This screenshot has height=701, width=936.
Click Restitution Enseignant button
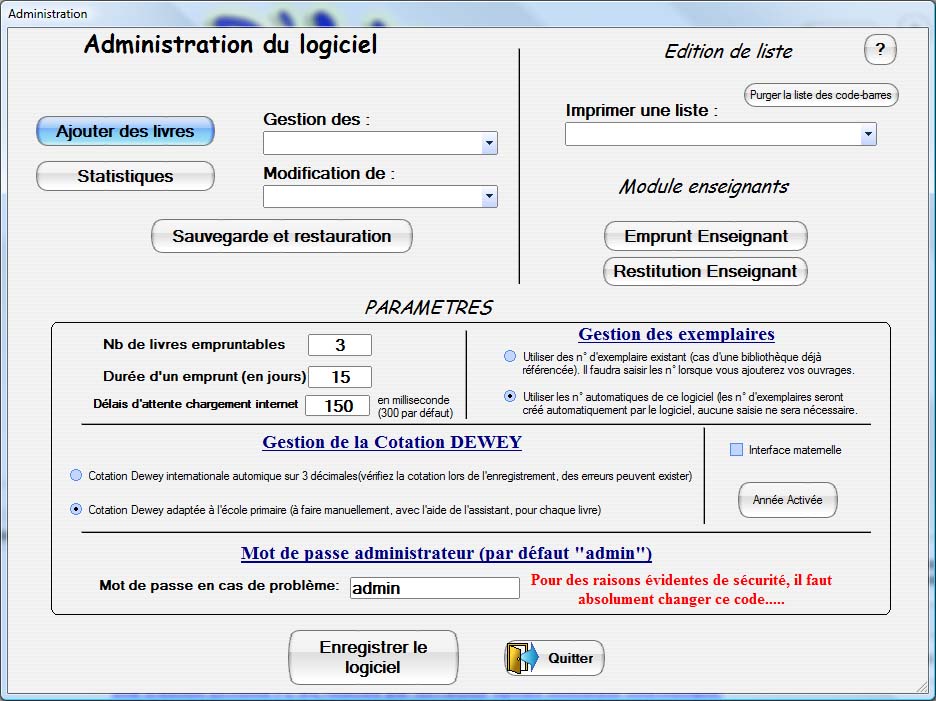click(x=705, y=271)
